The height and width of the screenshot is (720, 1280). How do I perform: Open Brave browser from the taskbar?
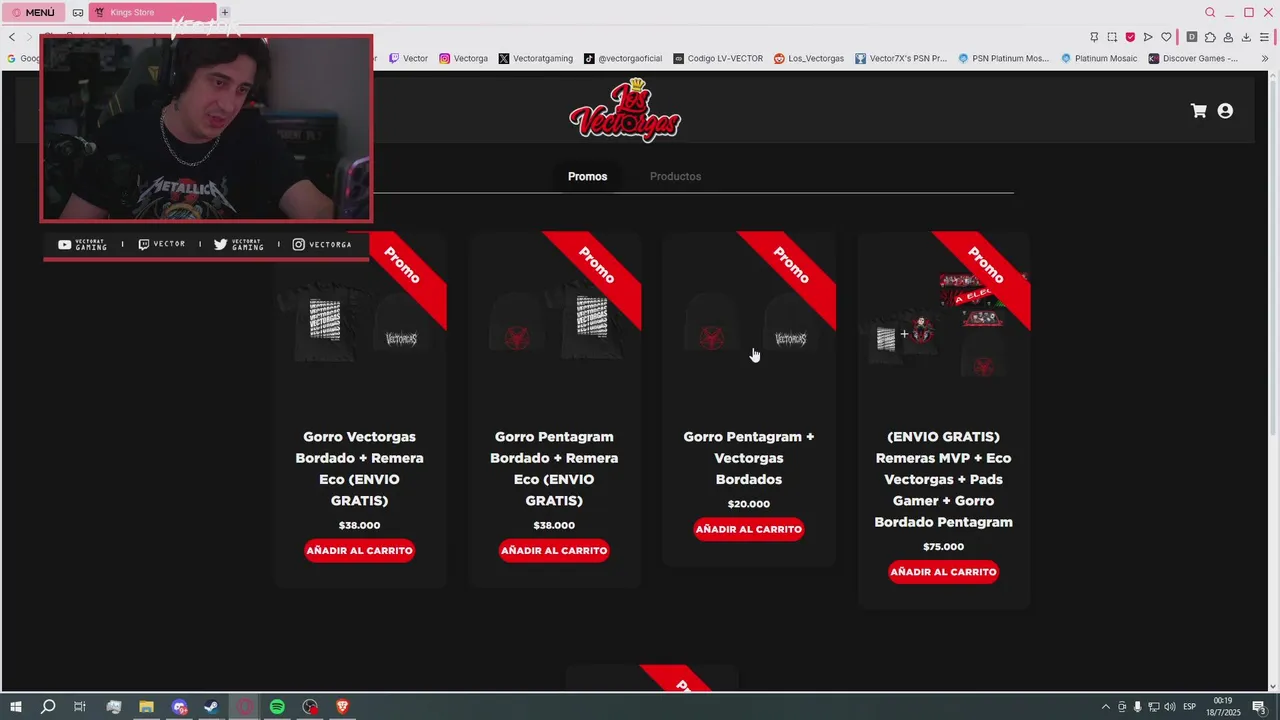click(343, 707)
